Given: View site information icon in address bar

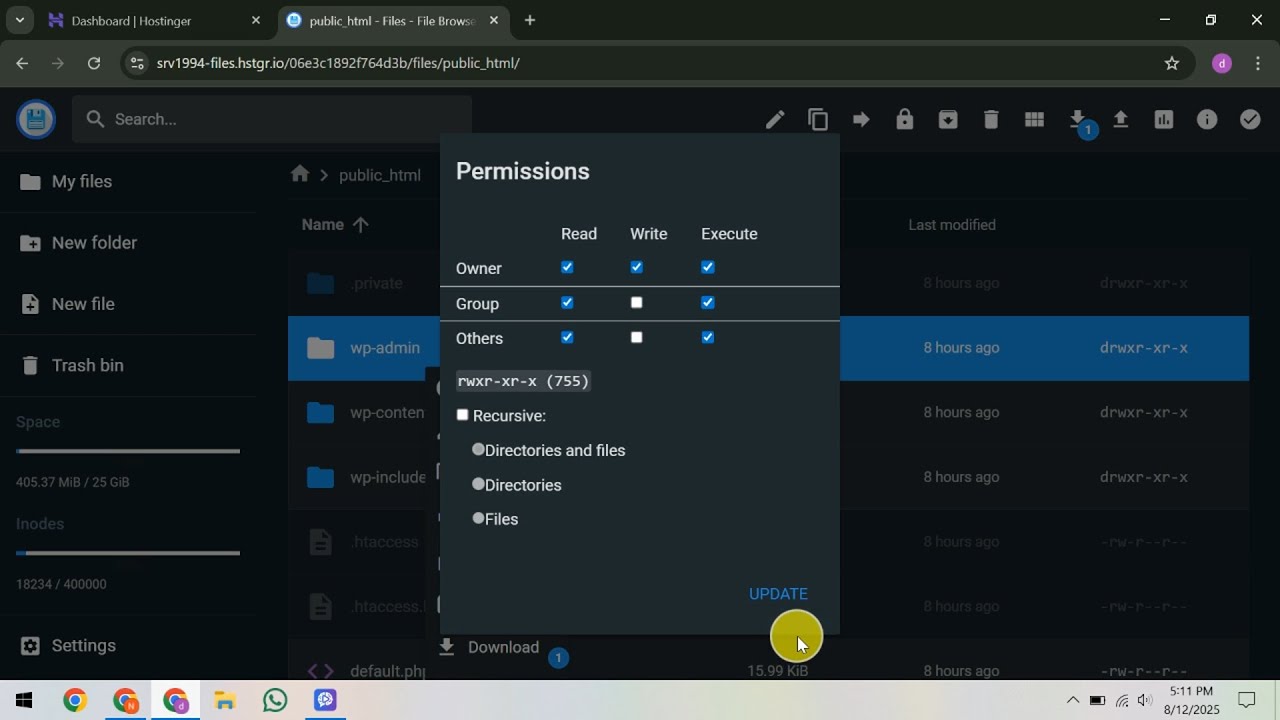Looking at the screenshot, I should pyautogui.click(x=138, y=63).
